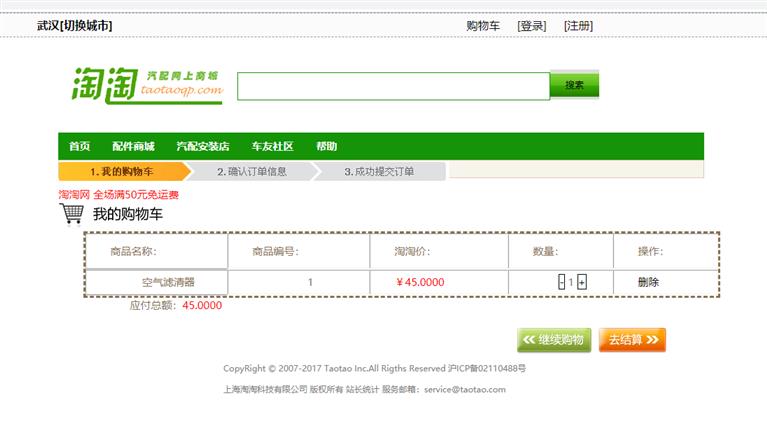Click the Taotao logo image
This screenshot has width=767, height=421.
tap(146, 85)
